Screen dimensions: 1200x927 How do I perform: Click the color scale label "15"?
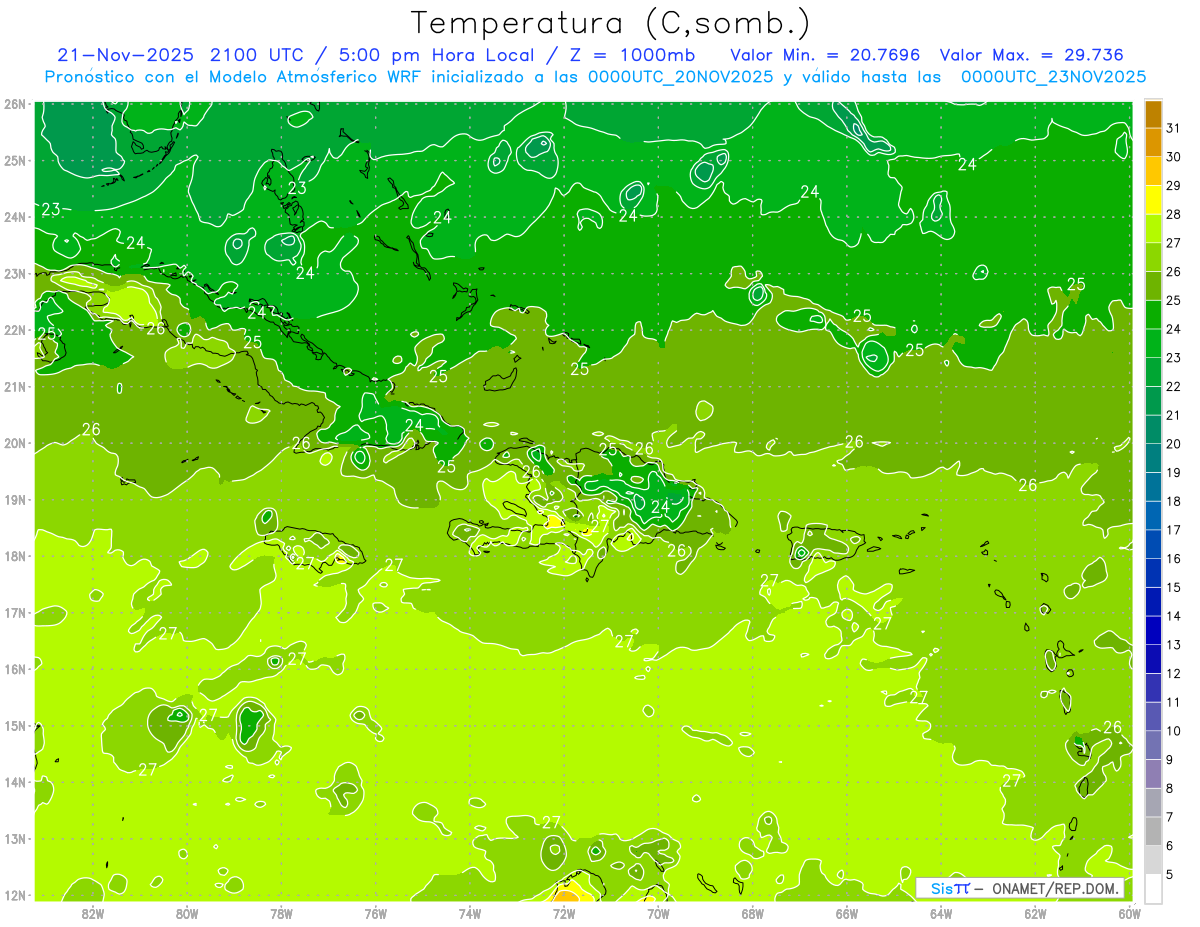[1173, 587]
